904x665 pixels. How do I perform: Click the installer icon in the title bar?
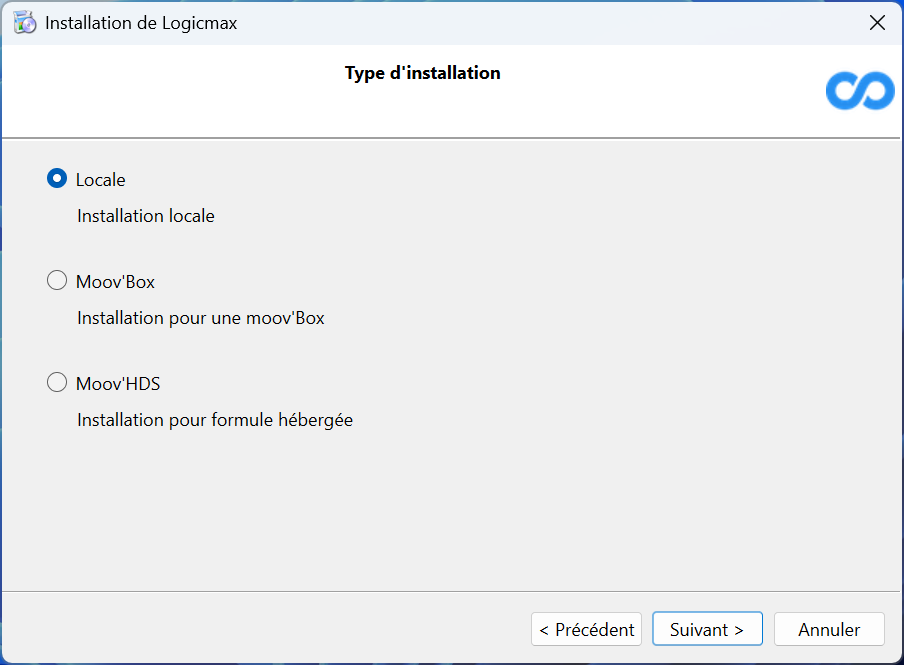click(x=25, y=23)
